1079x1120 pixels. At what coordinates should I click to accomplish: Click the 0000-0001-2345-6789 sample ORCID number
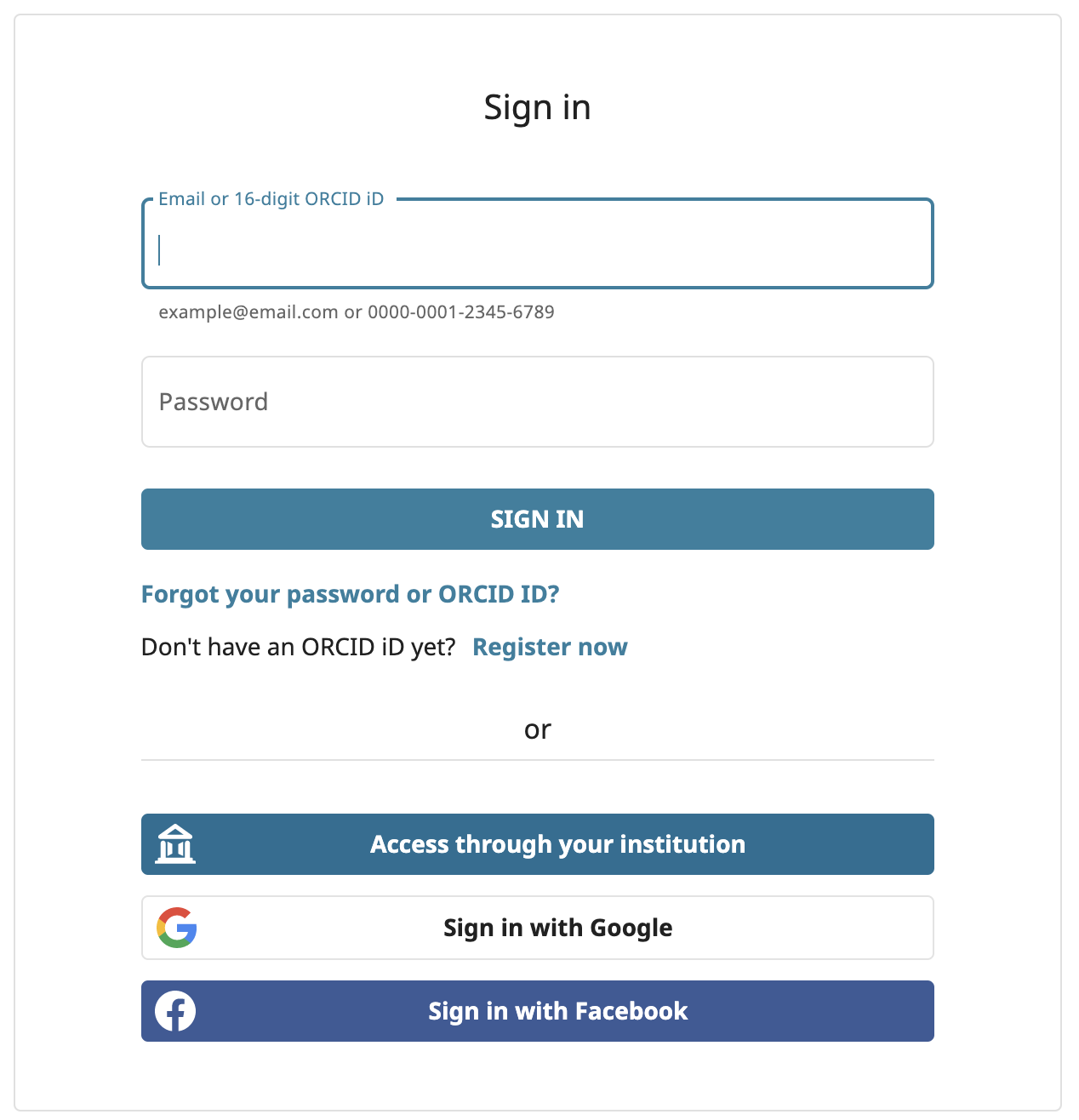click(x=461, y=311)
